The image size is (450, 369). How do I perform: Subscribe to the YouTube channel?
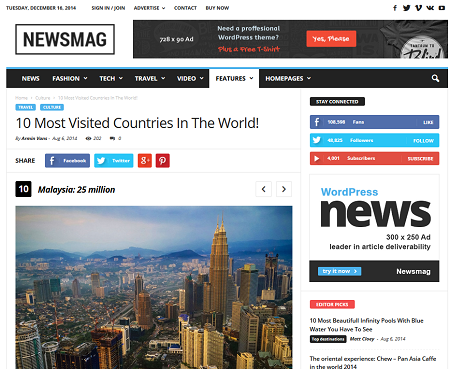point(420,159)
